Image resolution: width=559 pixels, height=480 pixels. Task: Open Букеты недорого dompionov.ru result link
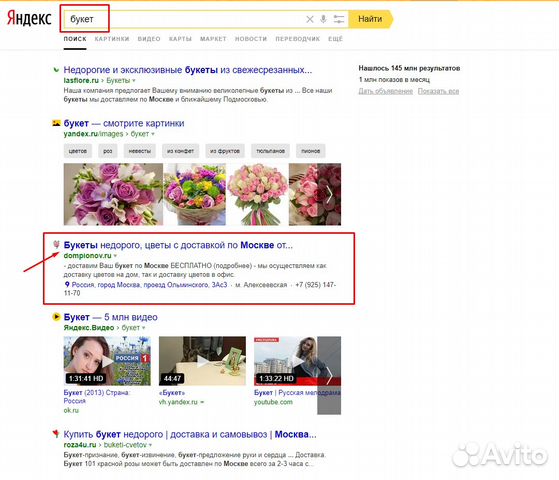tap(178, 245)
